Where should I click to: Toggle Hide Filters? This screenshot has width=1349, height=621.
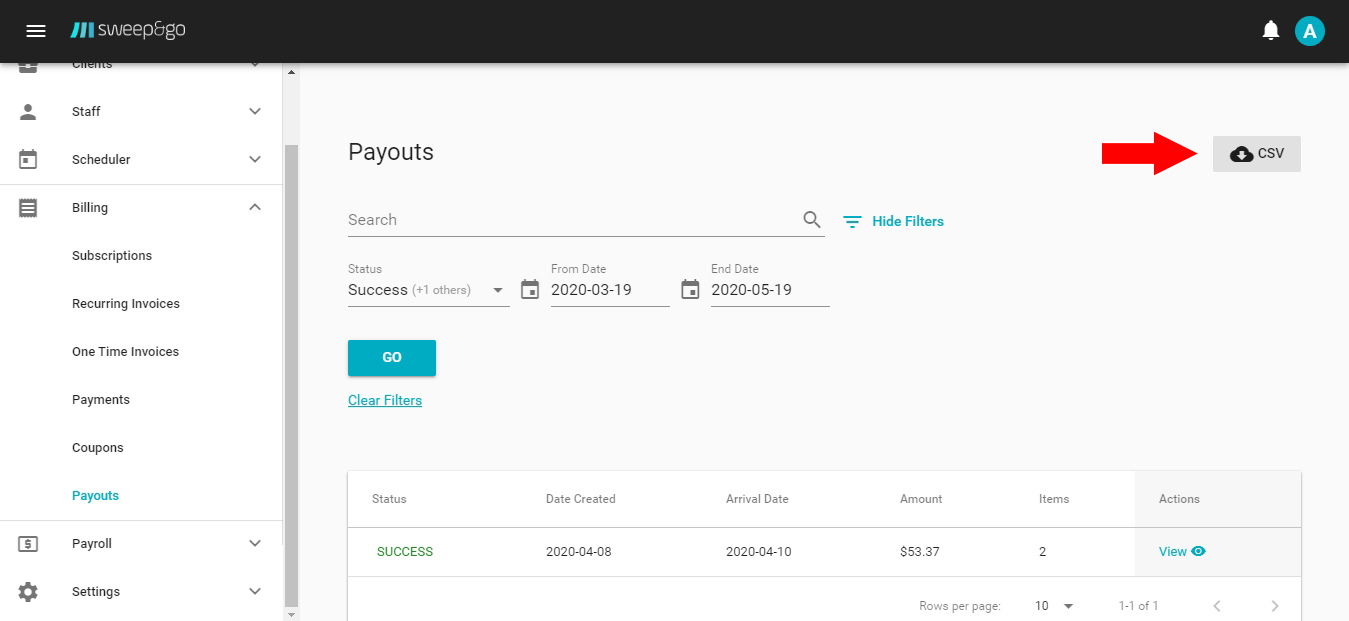[x=893, y=221]
